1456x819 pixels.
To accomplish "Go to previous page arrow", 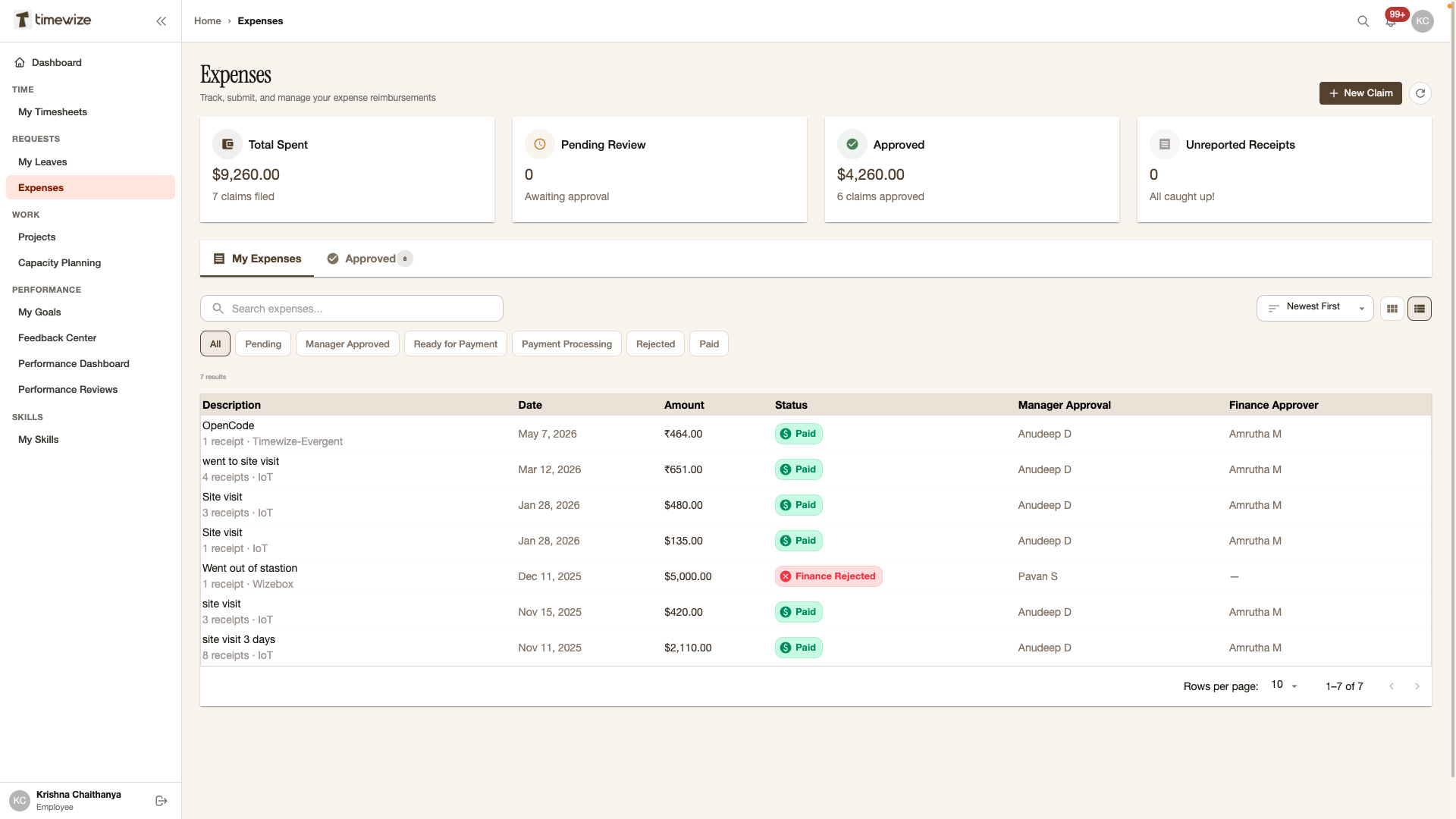I will pyautogui.click(x=1392, y=686).
